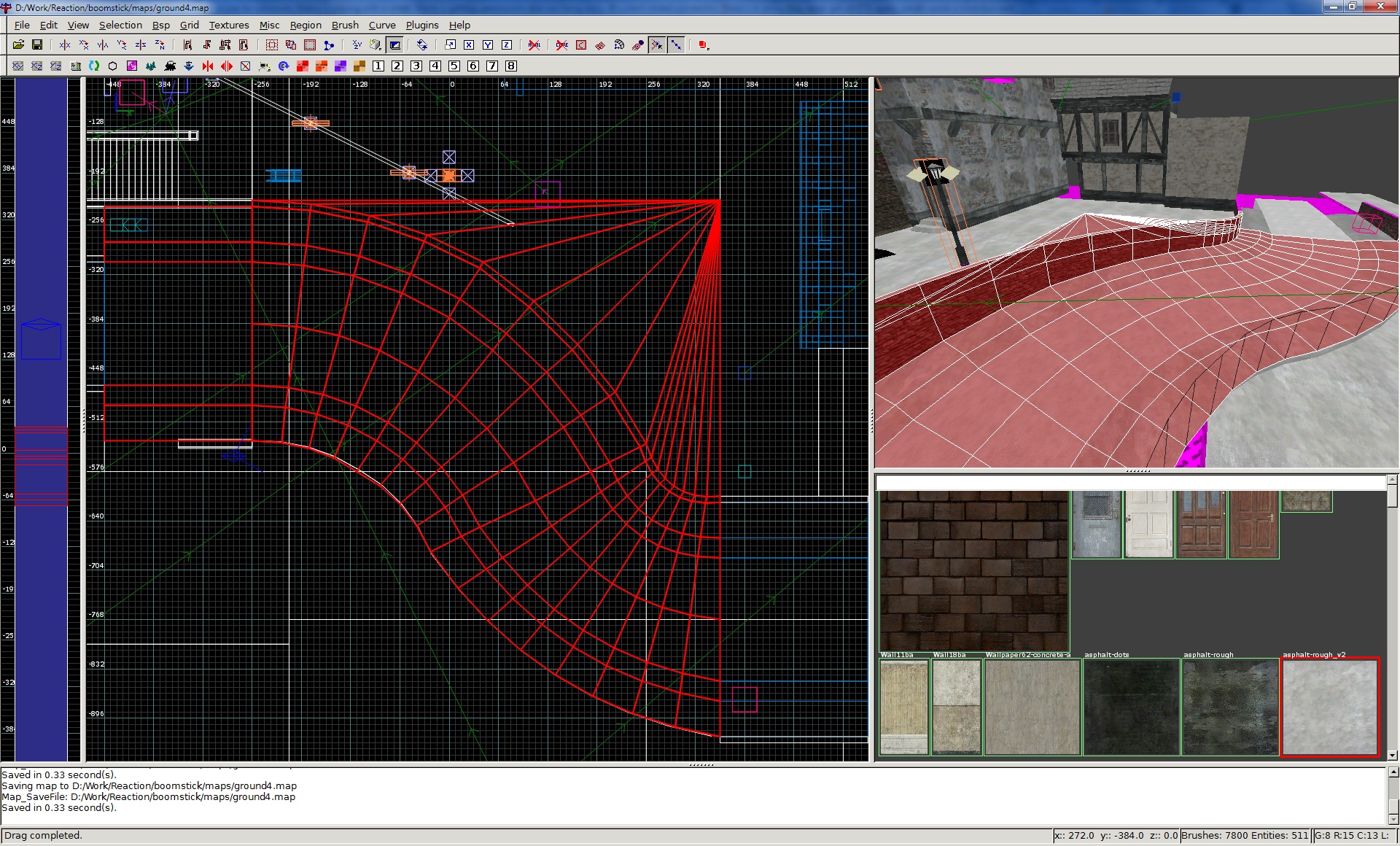Toggle the red double-arrow button in second toolbar
Screen dimensions: 1400x846
coord(227,66)
